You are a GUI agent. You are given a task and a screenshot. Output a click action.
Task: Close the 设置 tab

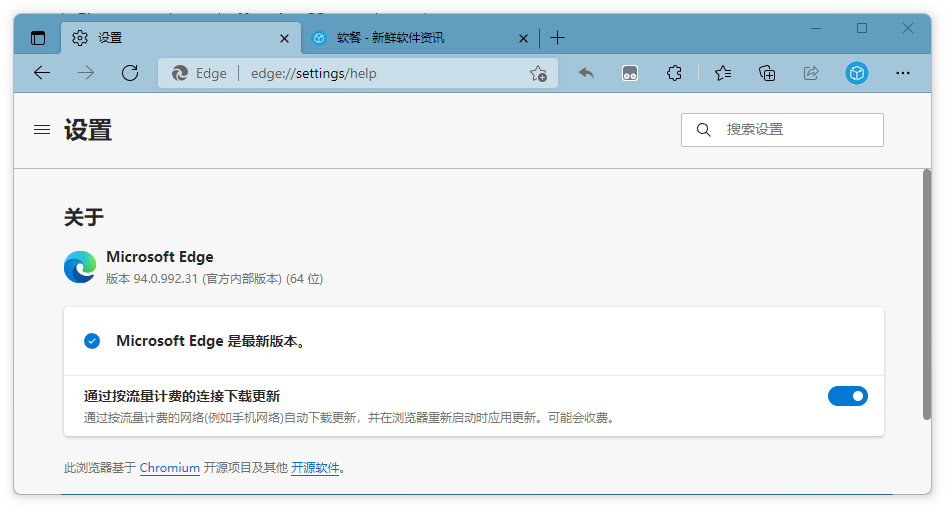(x=284, y=39)
